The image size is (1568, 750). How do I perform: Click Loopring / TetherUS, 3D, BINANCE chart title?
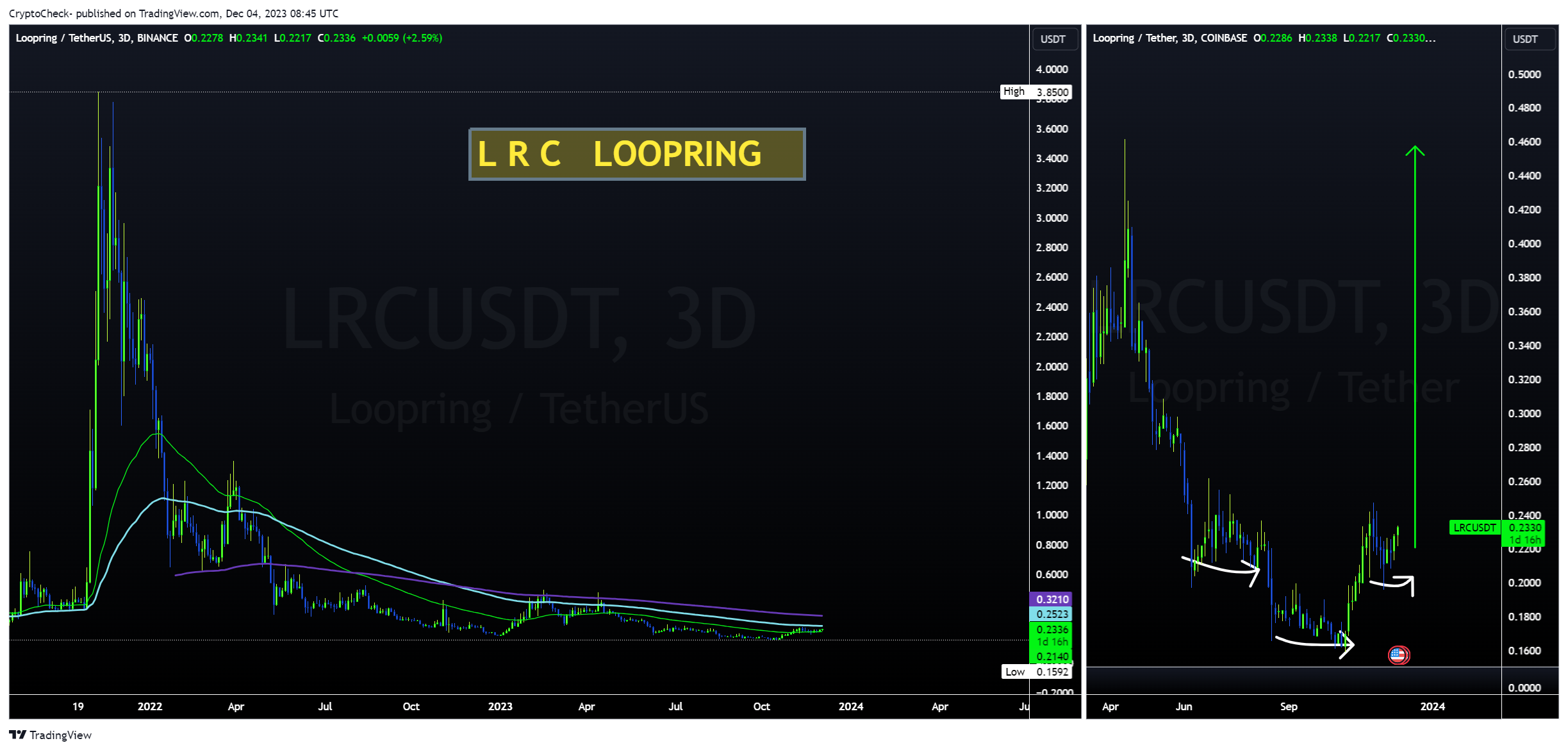(x=97, y=38)
